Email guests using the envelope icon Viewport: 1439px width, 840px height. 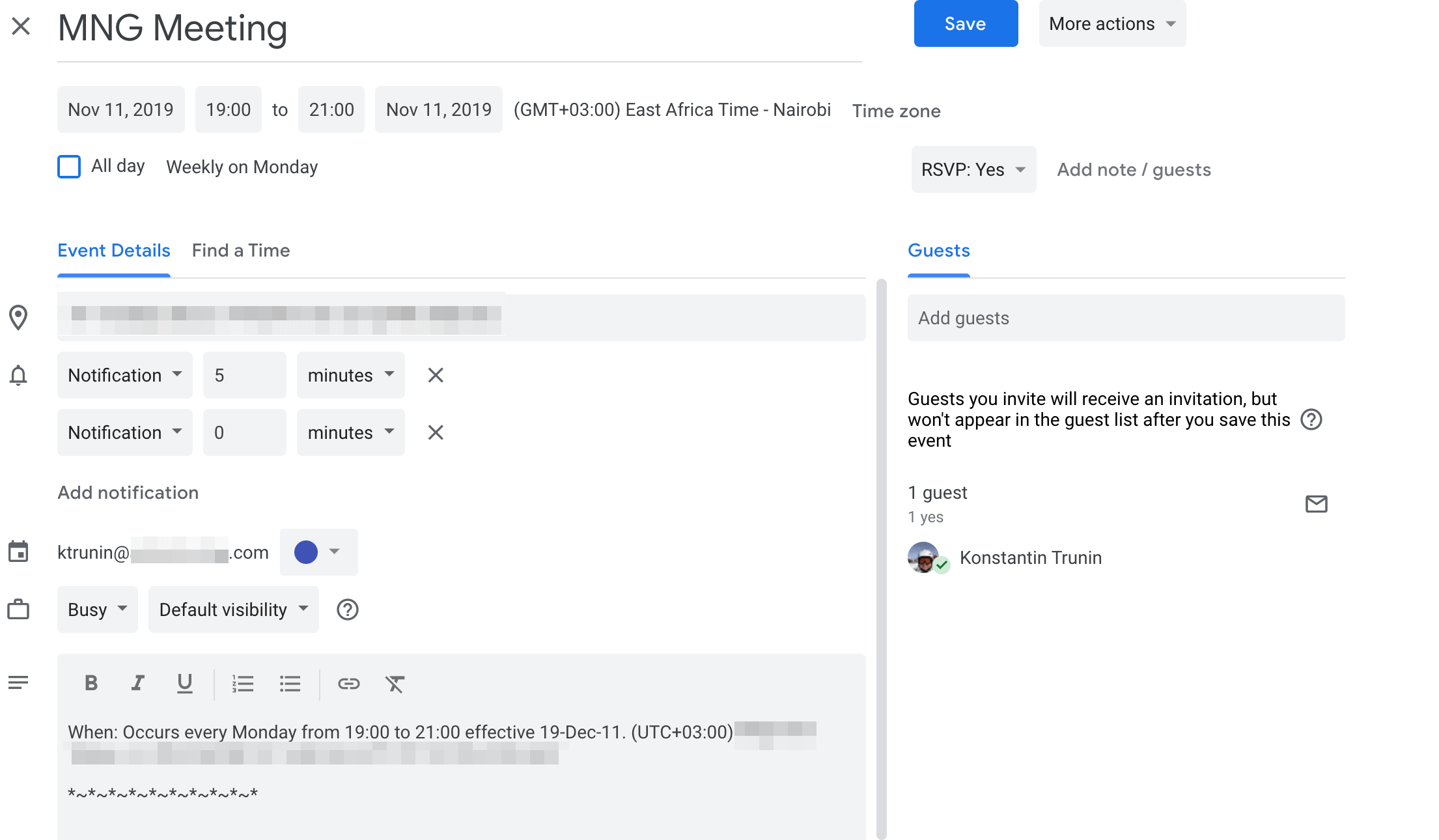point(1316,503)
